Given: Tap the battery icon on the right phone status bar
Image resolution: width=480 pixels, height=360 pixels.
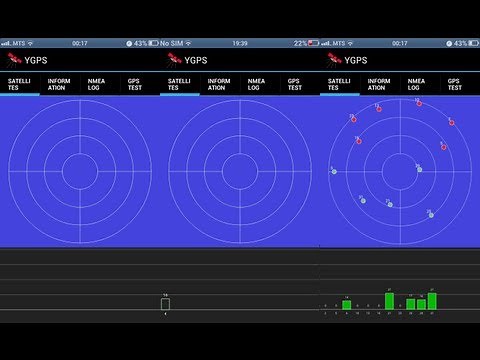Looking at the screenshot, I should pos(473,43).
